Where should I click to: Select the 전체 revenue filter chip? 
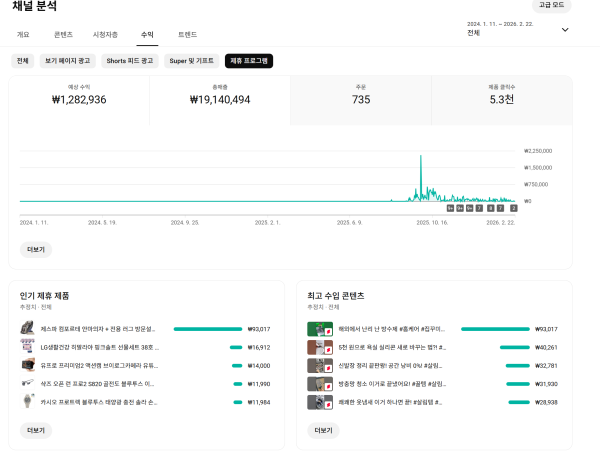tap(22, 61)
